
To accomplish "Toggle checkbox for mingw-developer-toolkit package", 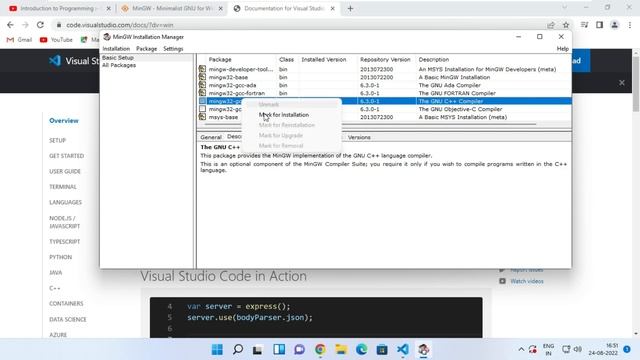I will point(202,69).
